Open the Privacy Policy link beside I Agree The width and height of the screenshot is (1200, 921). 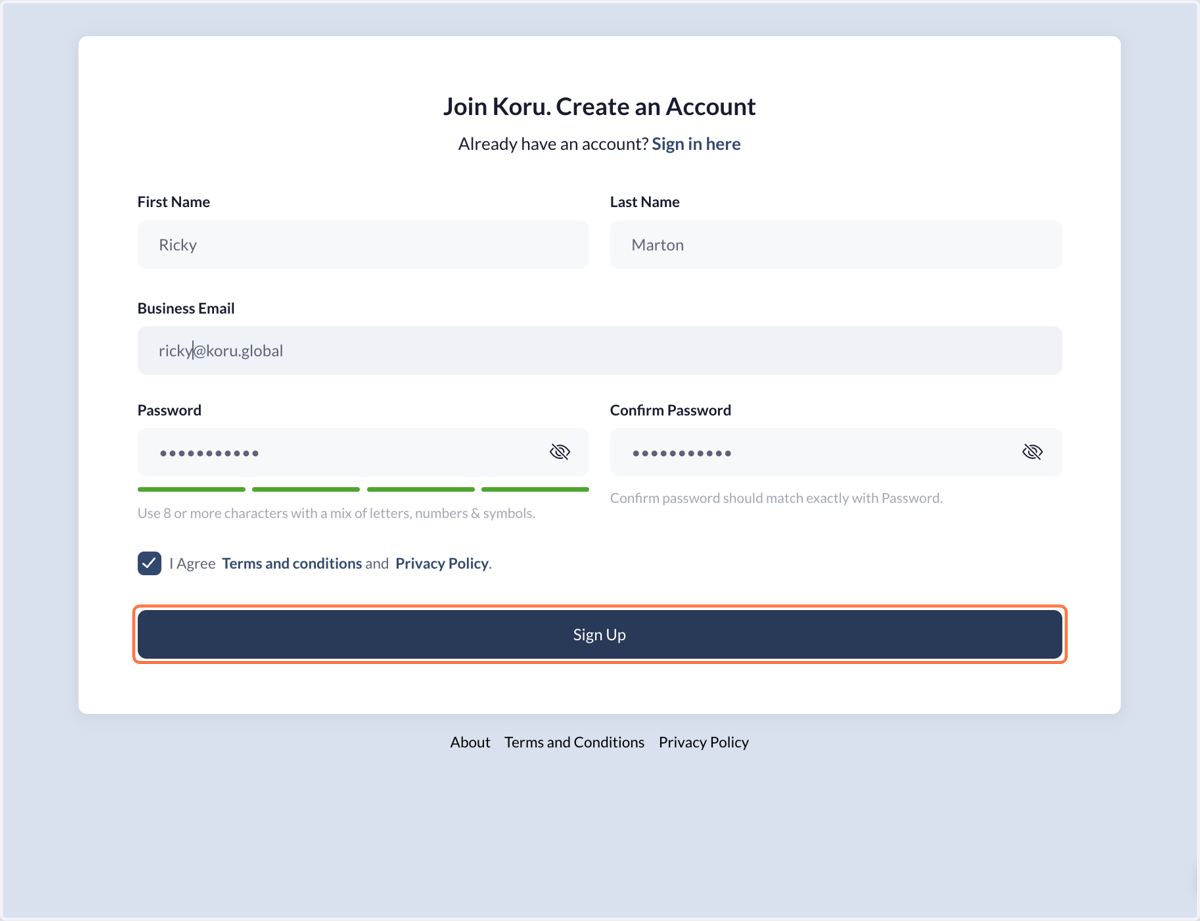click(442, 563)
